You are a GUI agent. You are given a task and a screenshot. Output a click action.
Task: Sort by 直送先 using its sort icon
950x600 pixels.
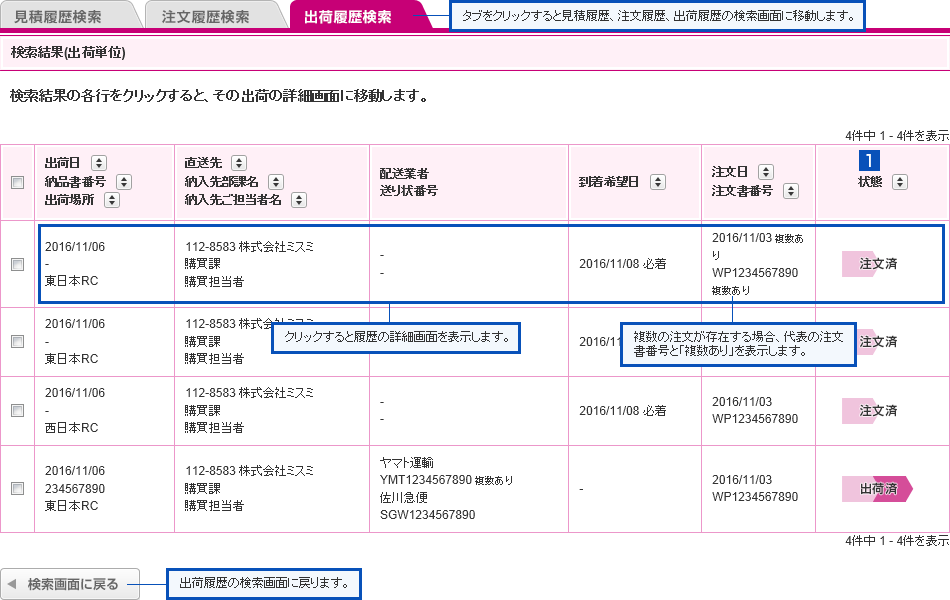click(239, 163)
